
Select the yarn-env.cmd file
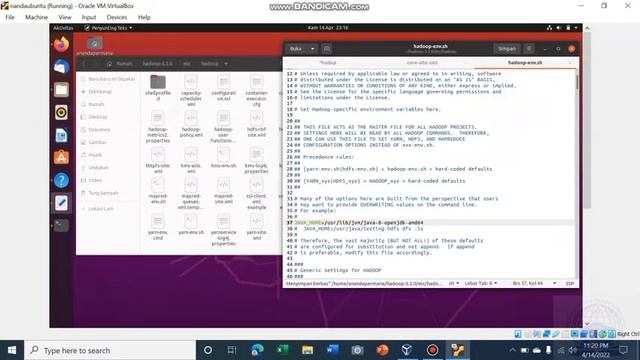coord(158,227)
